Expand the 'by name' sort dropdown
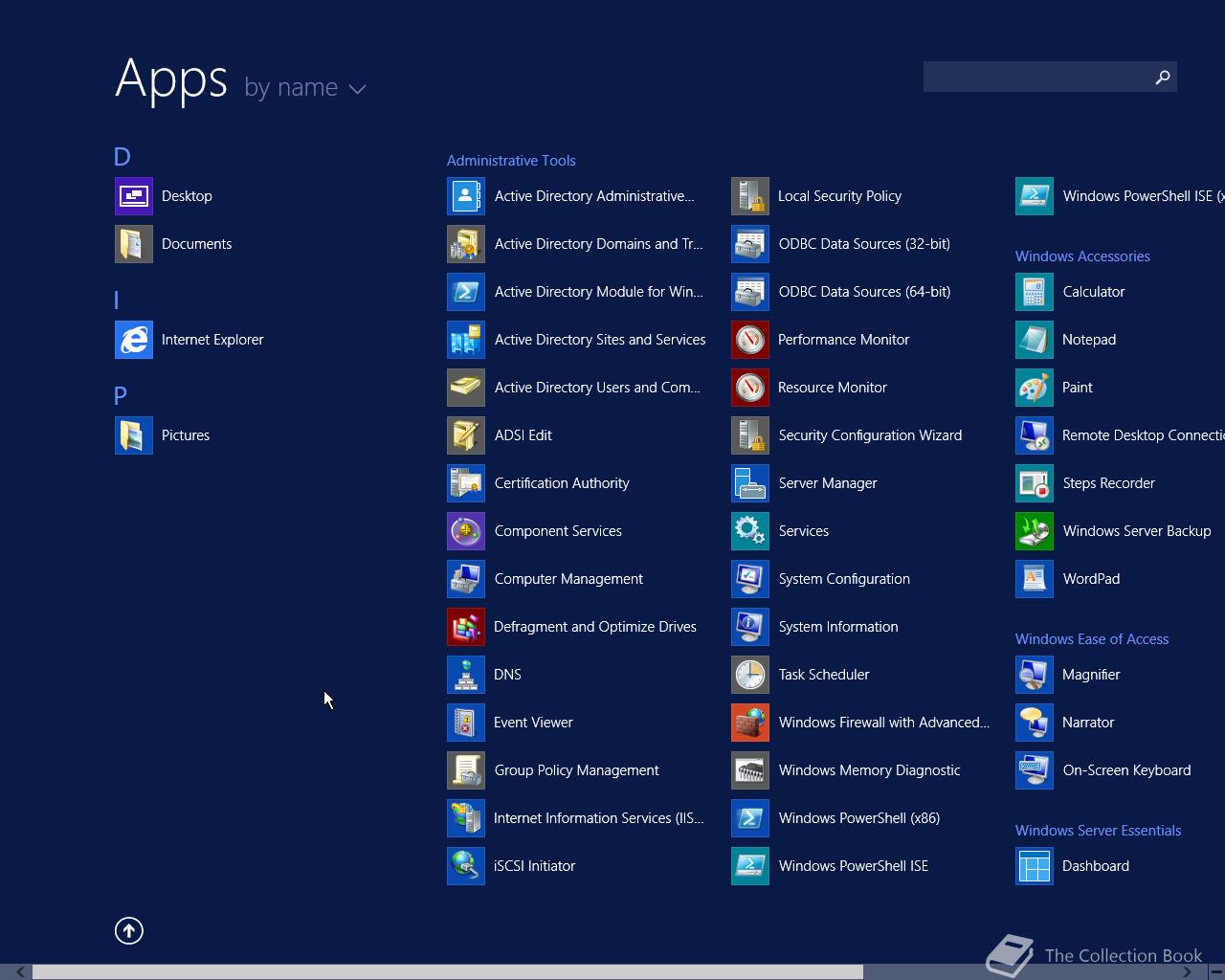The image size is (1225, 980). [x=305, y=88]
